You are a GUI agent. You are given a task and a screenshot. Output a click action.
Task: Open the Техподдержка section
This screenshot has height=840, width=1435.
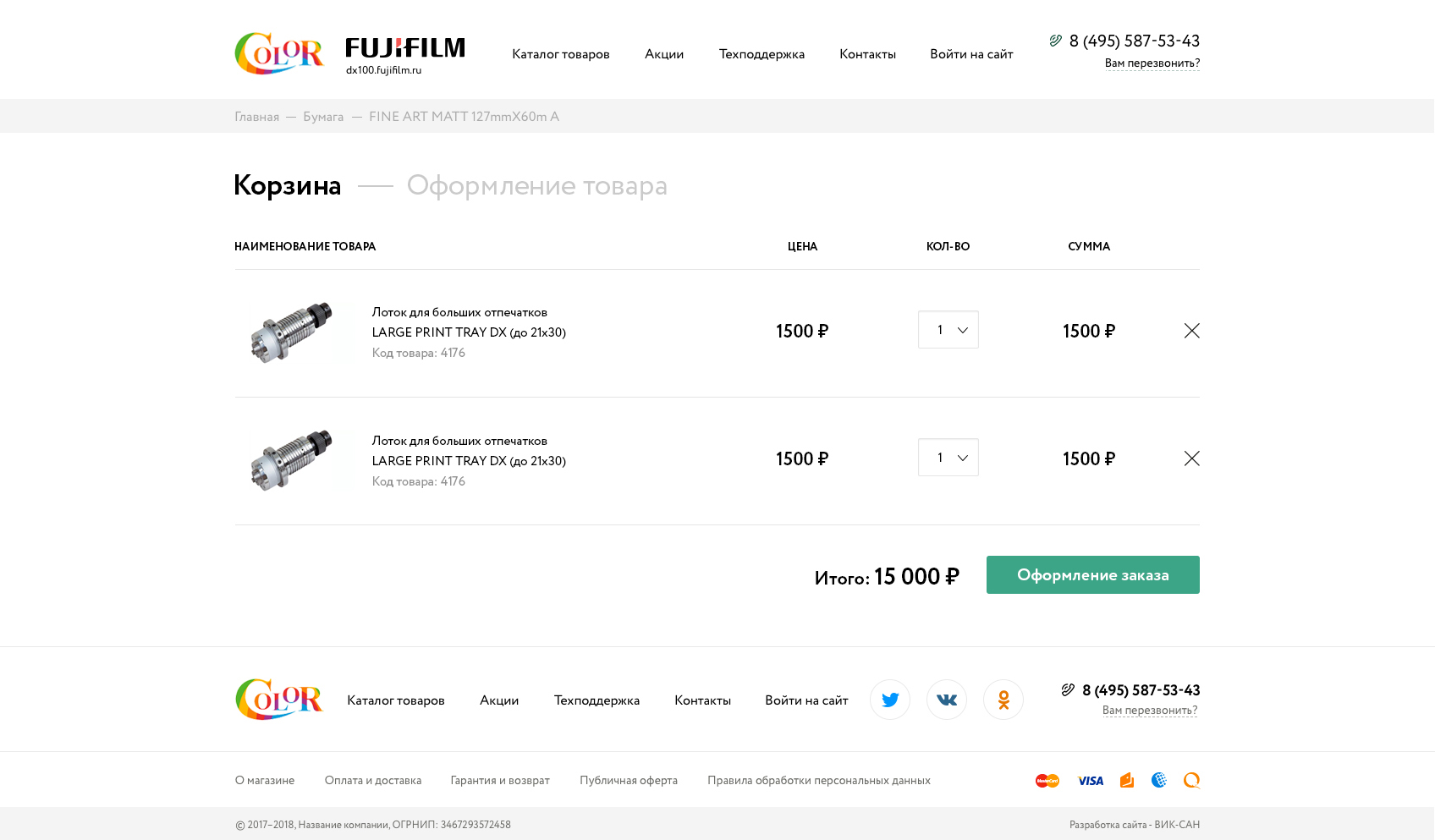click(x=761, y=53)
